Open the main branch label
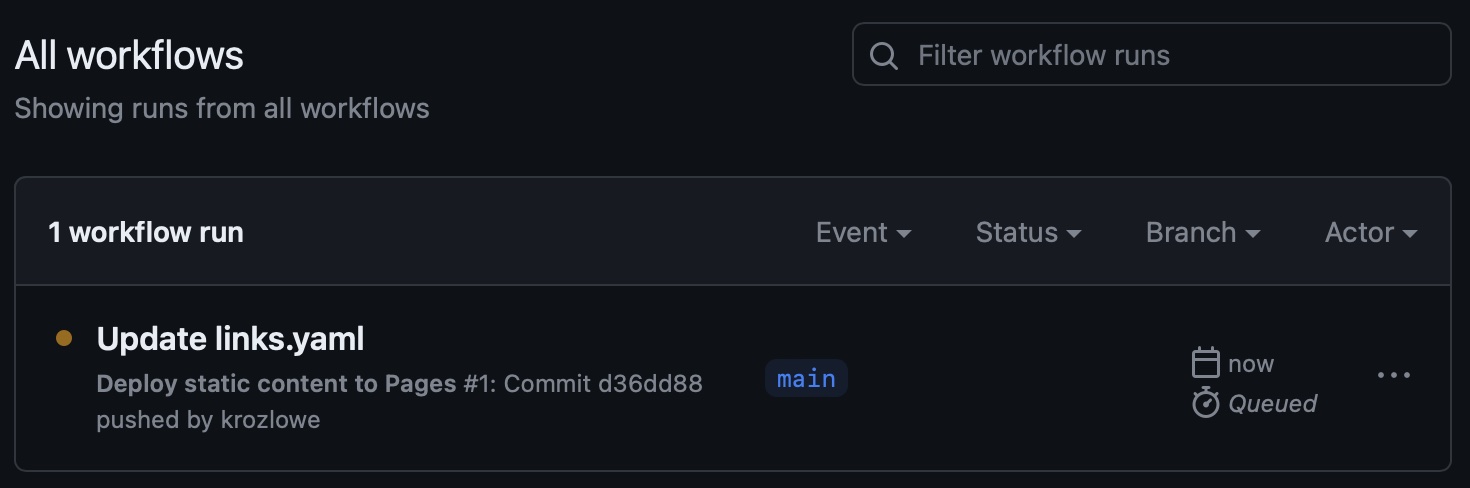 coord(806,379)
